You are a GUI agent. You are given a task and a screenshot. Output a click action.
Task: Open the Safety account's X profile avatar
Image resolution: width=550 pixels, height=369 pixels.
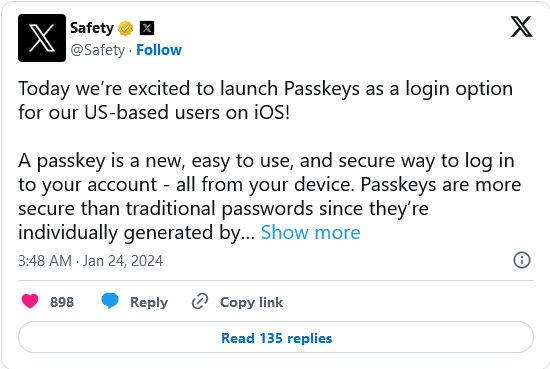tap(42, 38)
